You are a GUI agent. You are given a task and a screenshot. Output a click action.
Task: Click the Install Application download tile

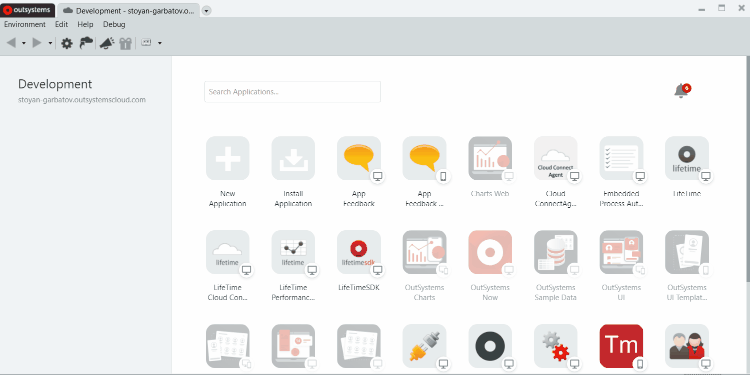click(x=293, y=158)
